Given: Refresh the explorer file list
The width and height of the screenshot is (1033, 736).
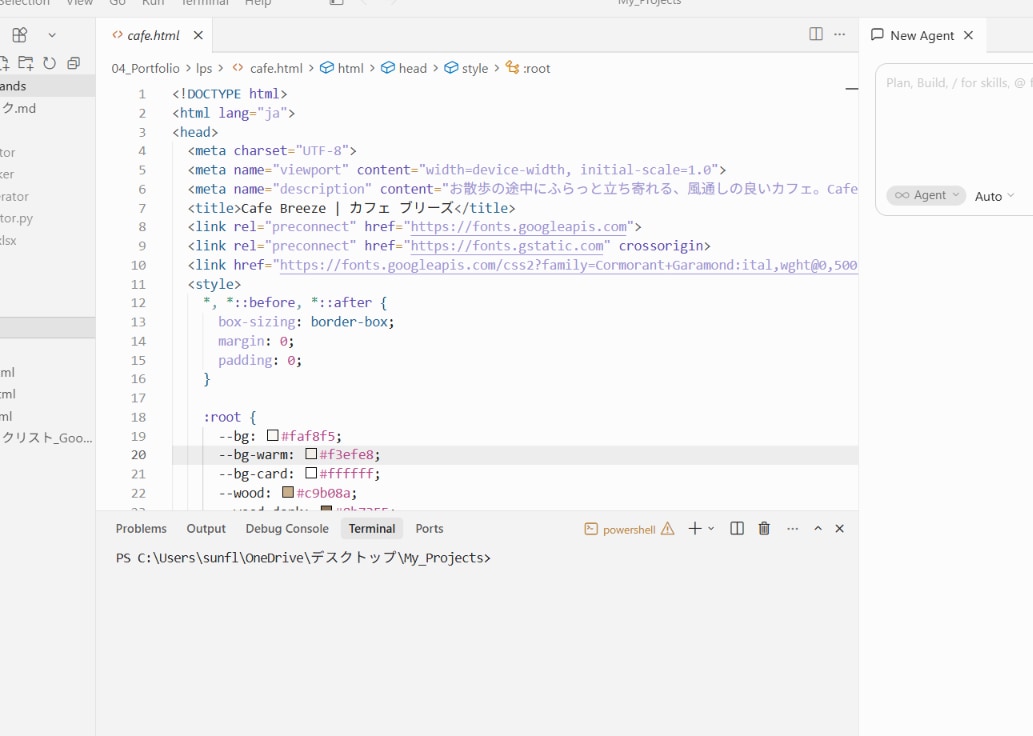Looking at the screenshot, I should (49, 63).
